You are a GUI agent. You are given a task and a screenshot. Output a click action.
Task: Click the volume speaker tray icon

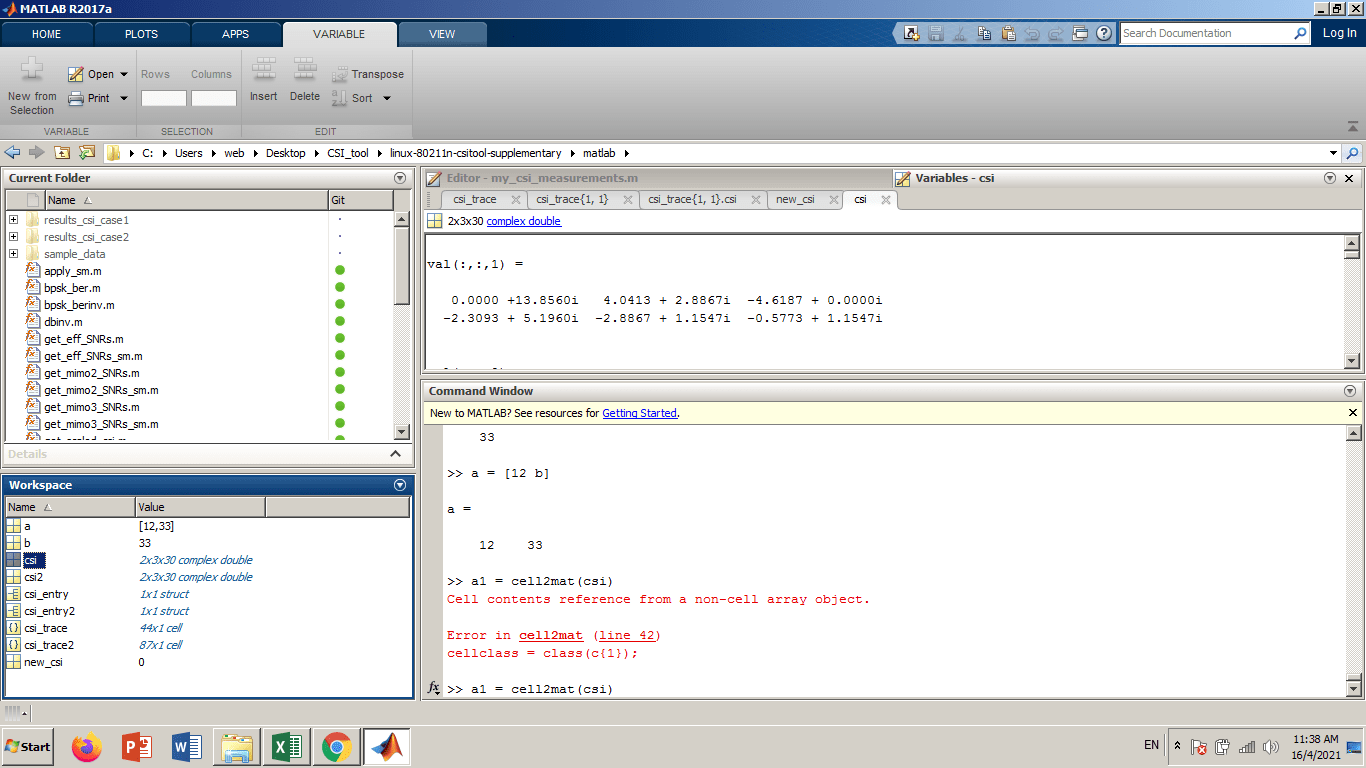coord(1271,747)
